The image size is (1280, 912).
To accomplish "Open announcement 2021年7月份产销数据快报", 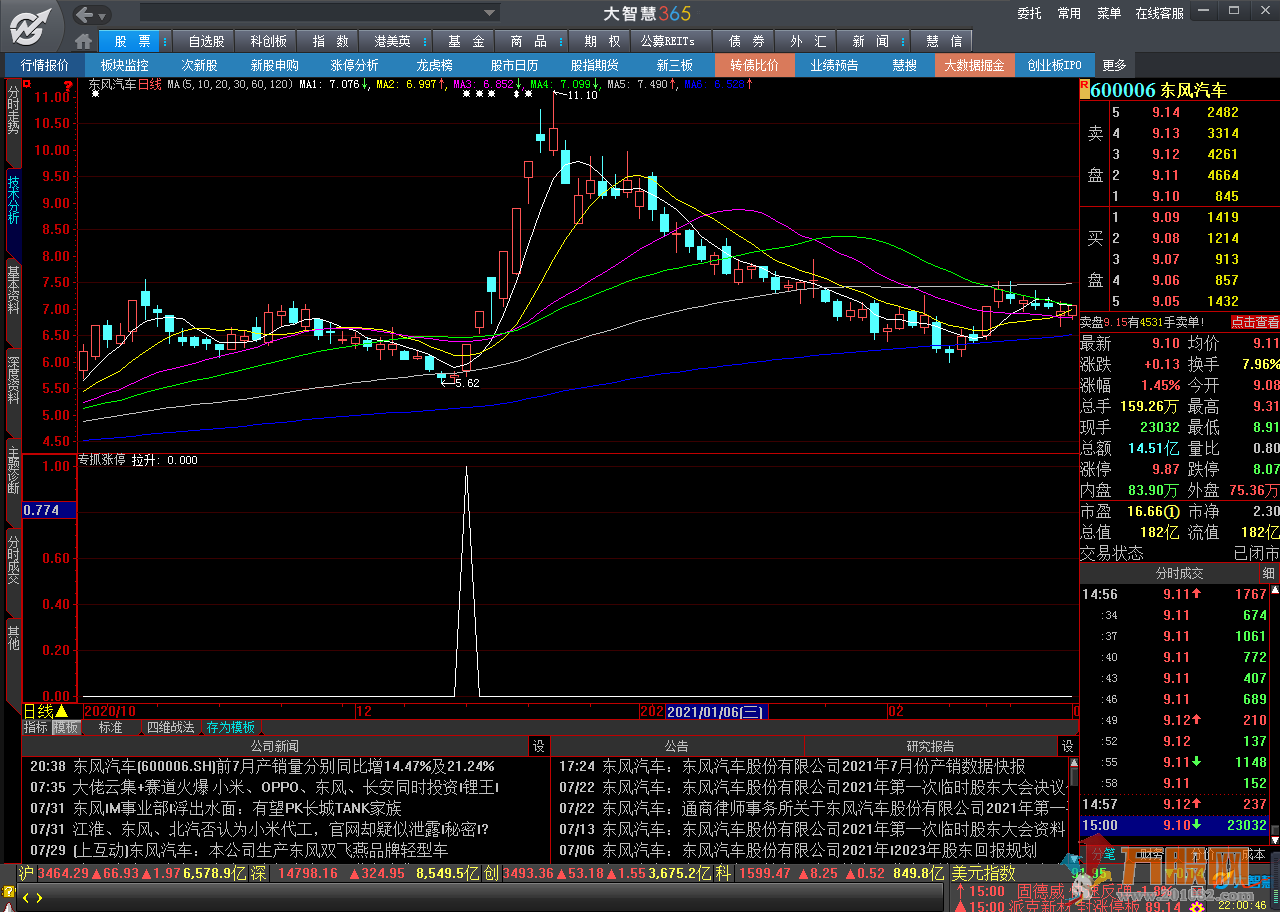I will coord(814,767).
